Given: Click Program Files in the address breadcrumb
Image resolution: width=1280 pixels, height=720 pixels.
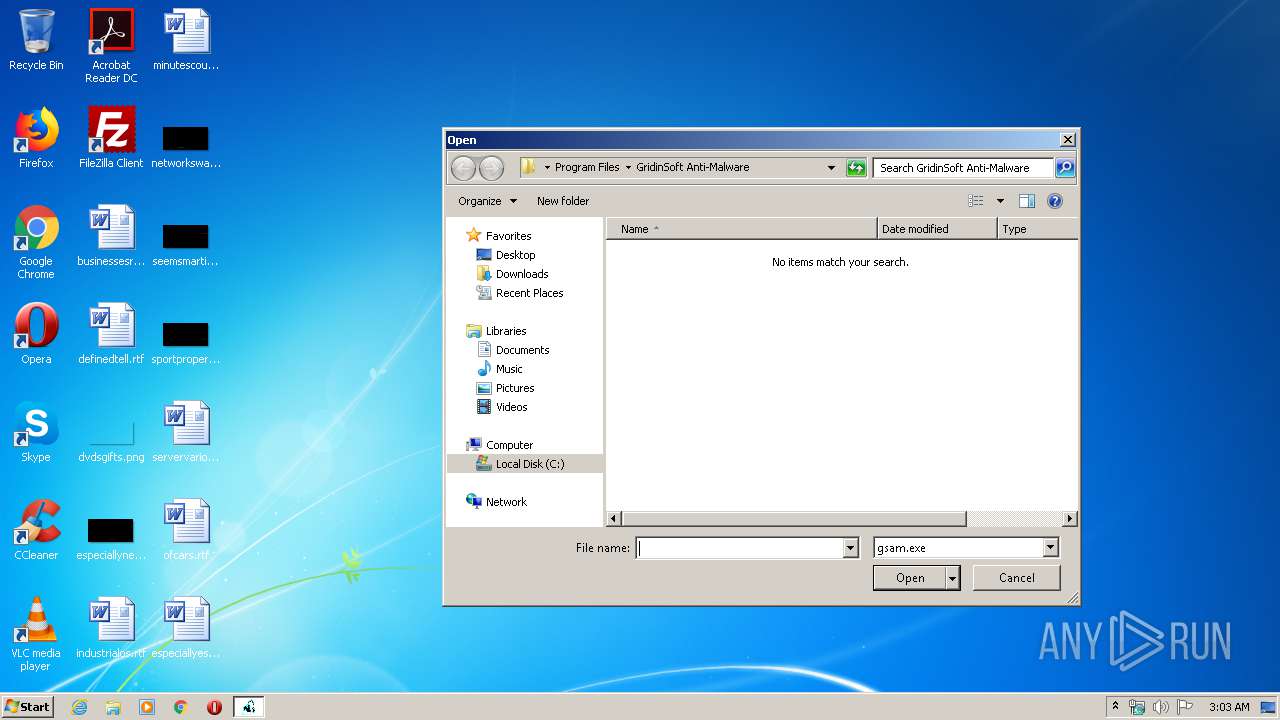Looking at the screenshot, I should pyautogui.click(x=587, y=168).
